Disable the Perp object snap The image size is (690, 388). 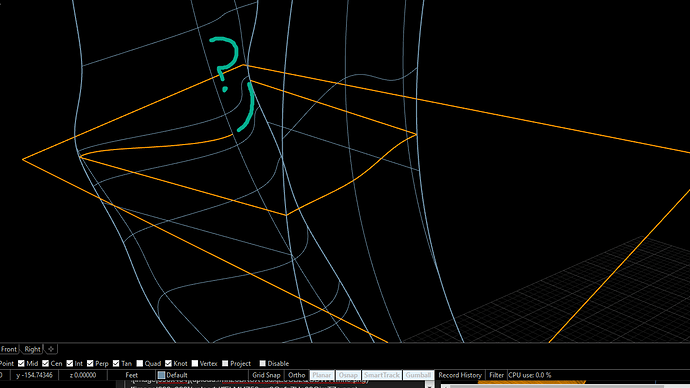(90, 363)
